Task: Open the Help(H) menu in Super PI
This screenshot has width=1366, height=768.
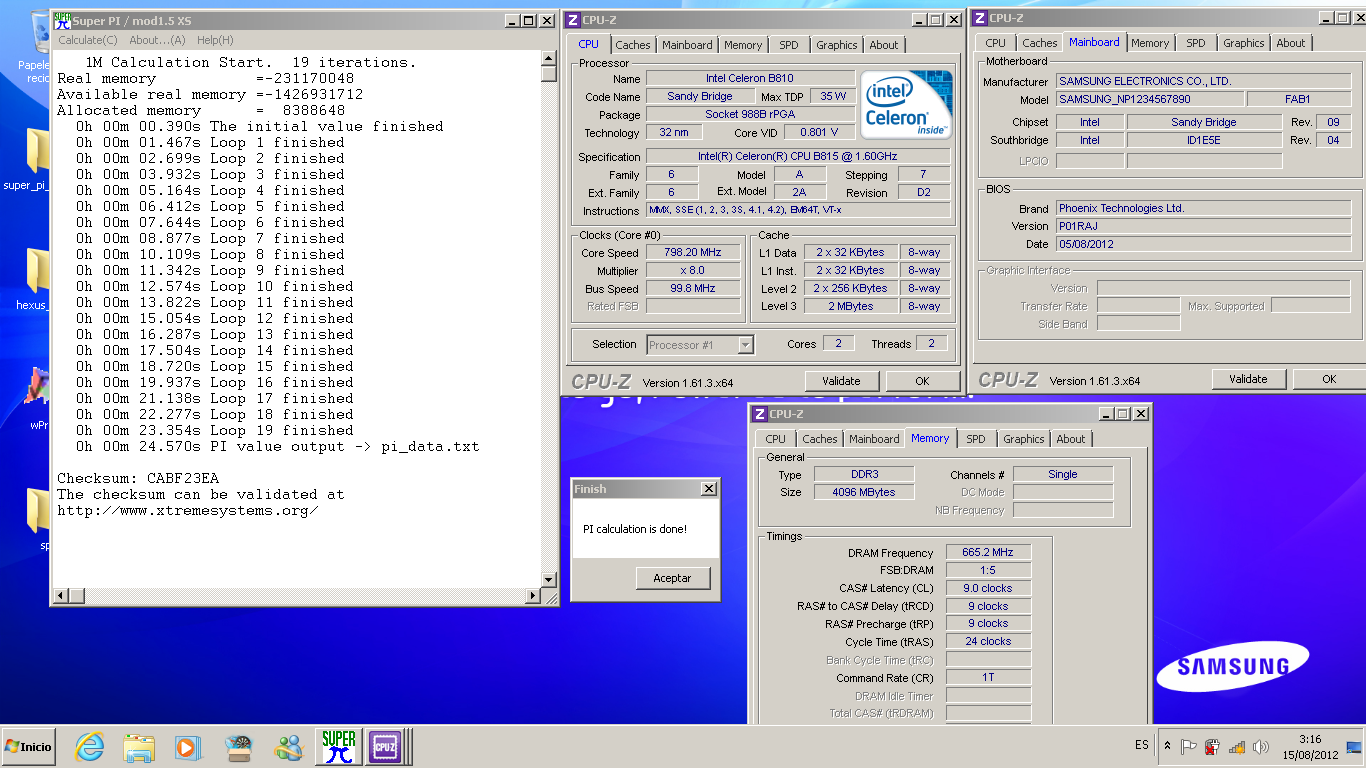Action: 214,40
